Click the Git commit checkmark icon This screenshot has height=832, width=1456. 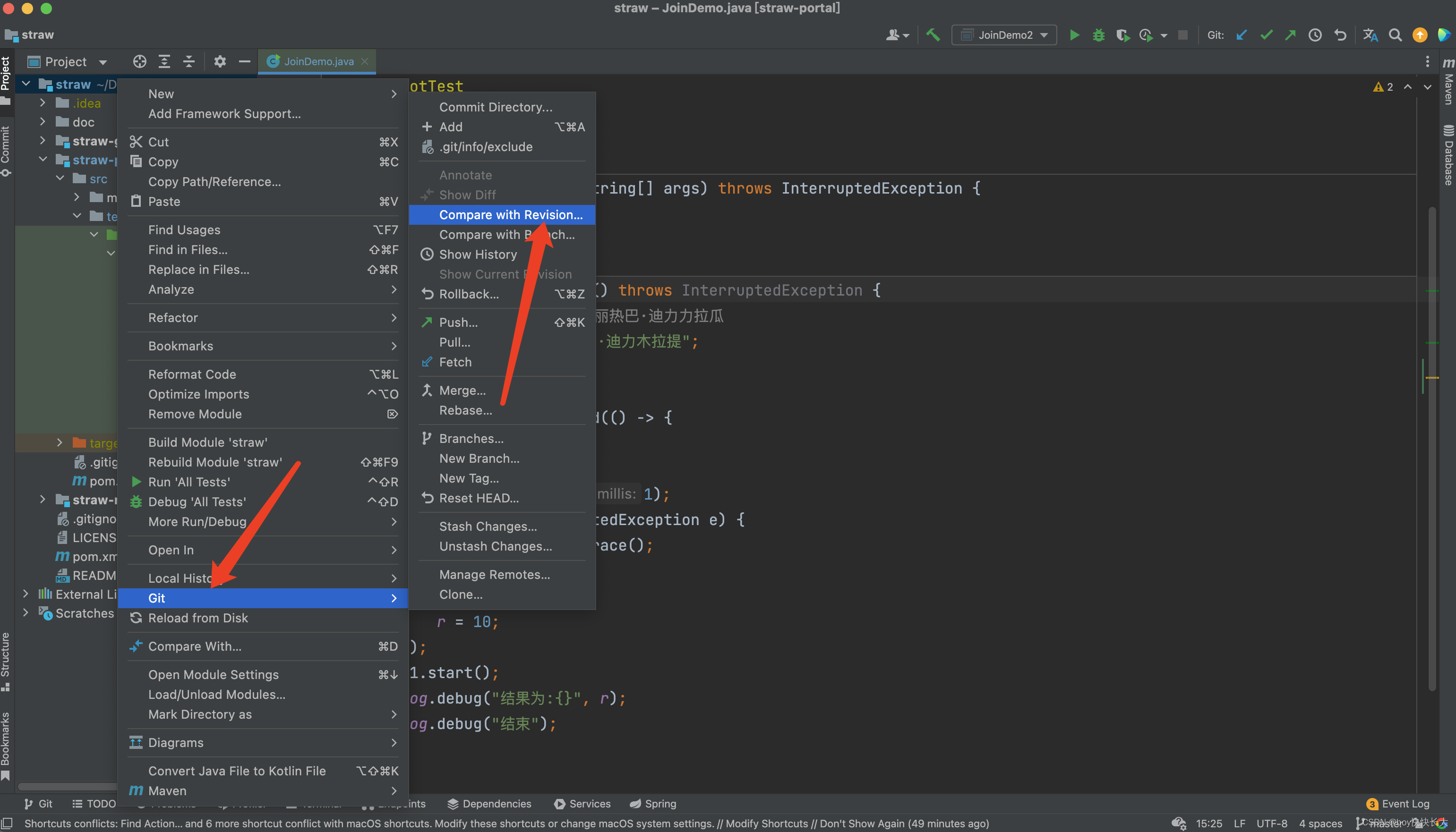[x=1266, y=35]
